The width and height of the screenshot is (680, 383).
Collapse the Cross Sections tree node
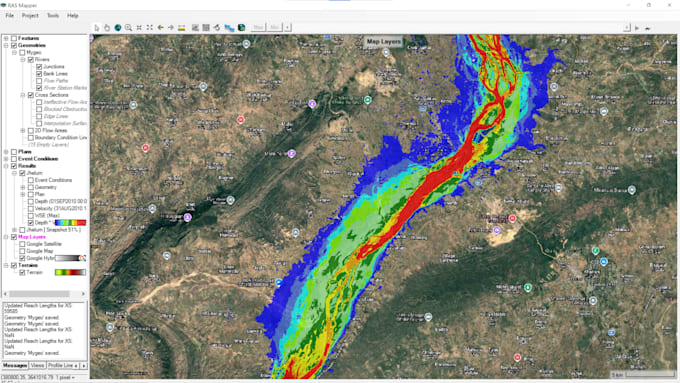pyautogui.click(x=23, y=95)
